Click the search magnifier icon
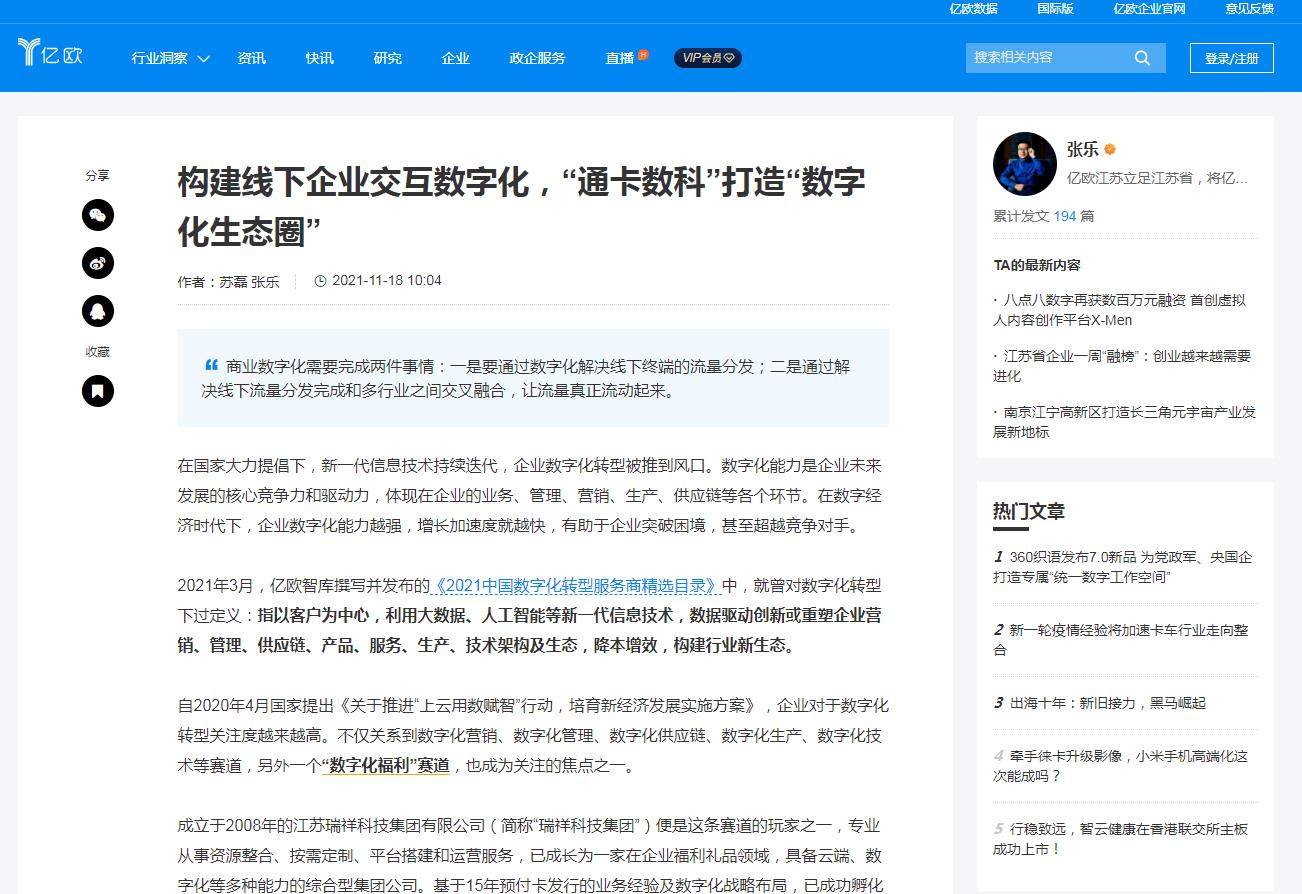Screen dimensions: 1302x894 pos(1142,58)
